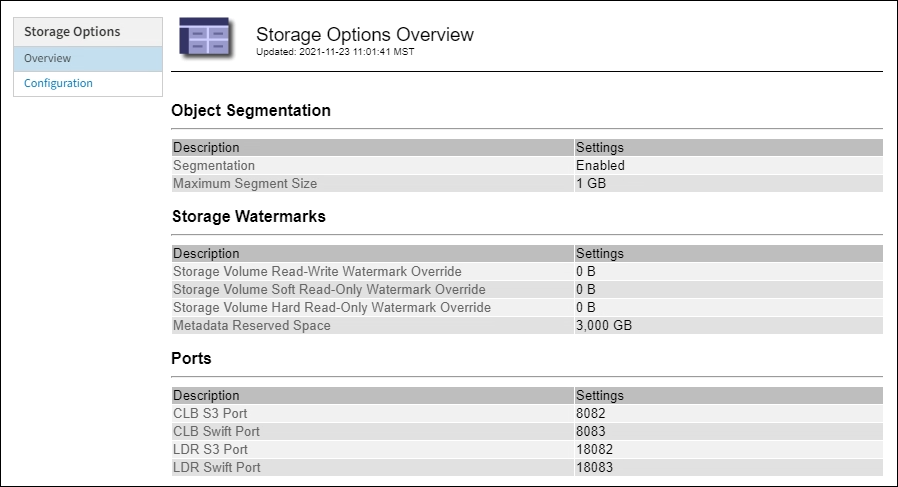Click the Updated timestamp text
The height and width of the screenshot is (487, 898).
coord(335,52)
